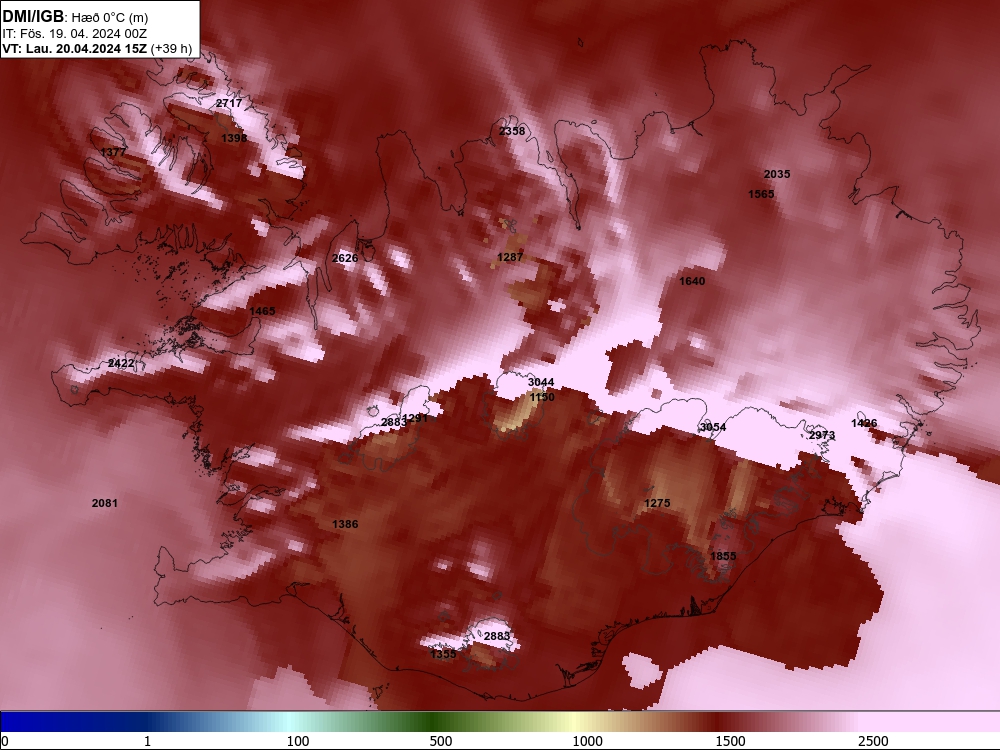The image size is (1000, 750).
Task: Select the 1640 height label
Action: [692, 281]
